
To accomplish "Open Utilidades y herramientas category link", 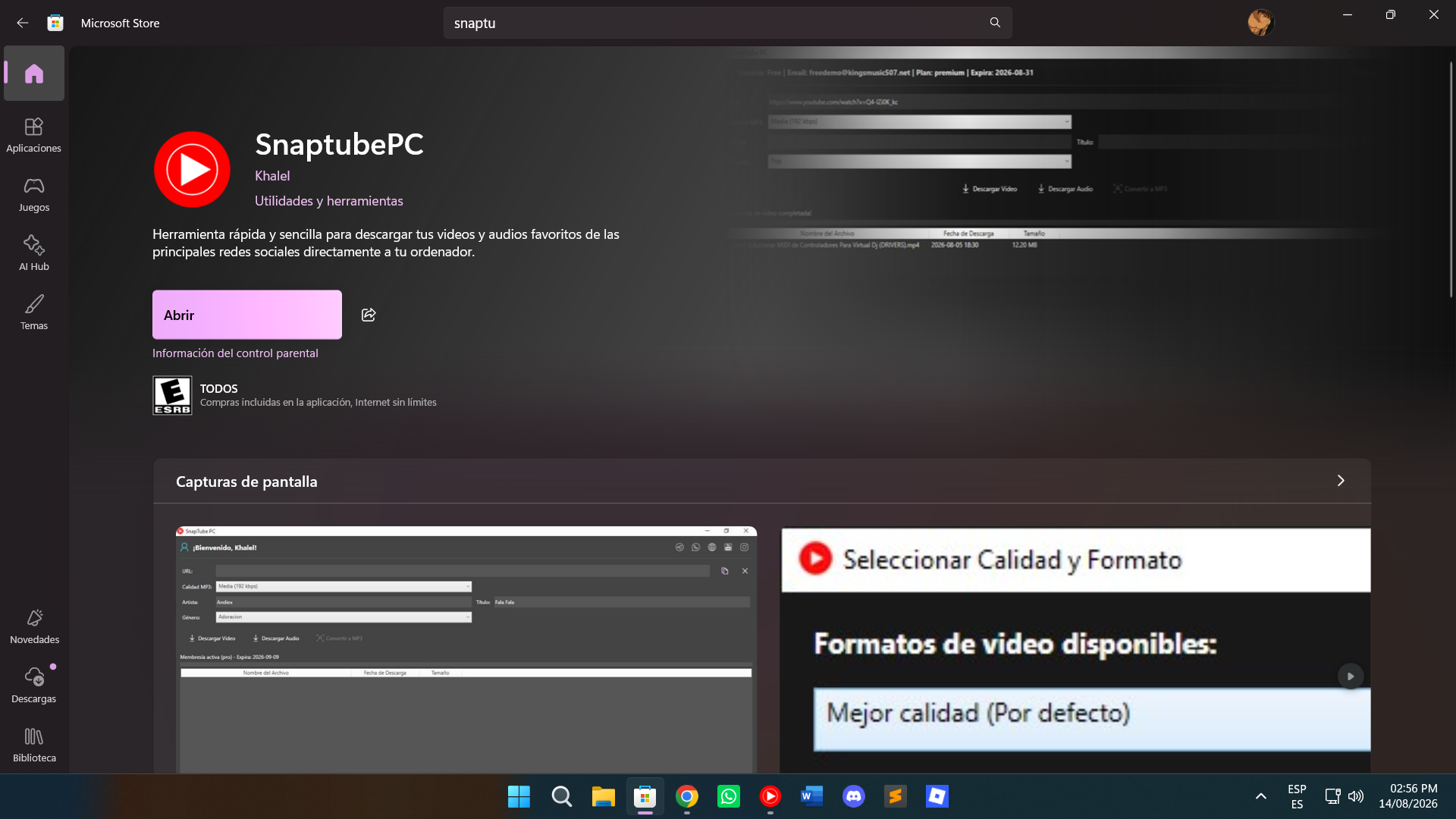I will pyautogui.click(x=329, y=201).
